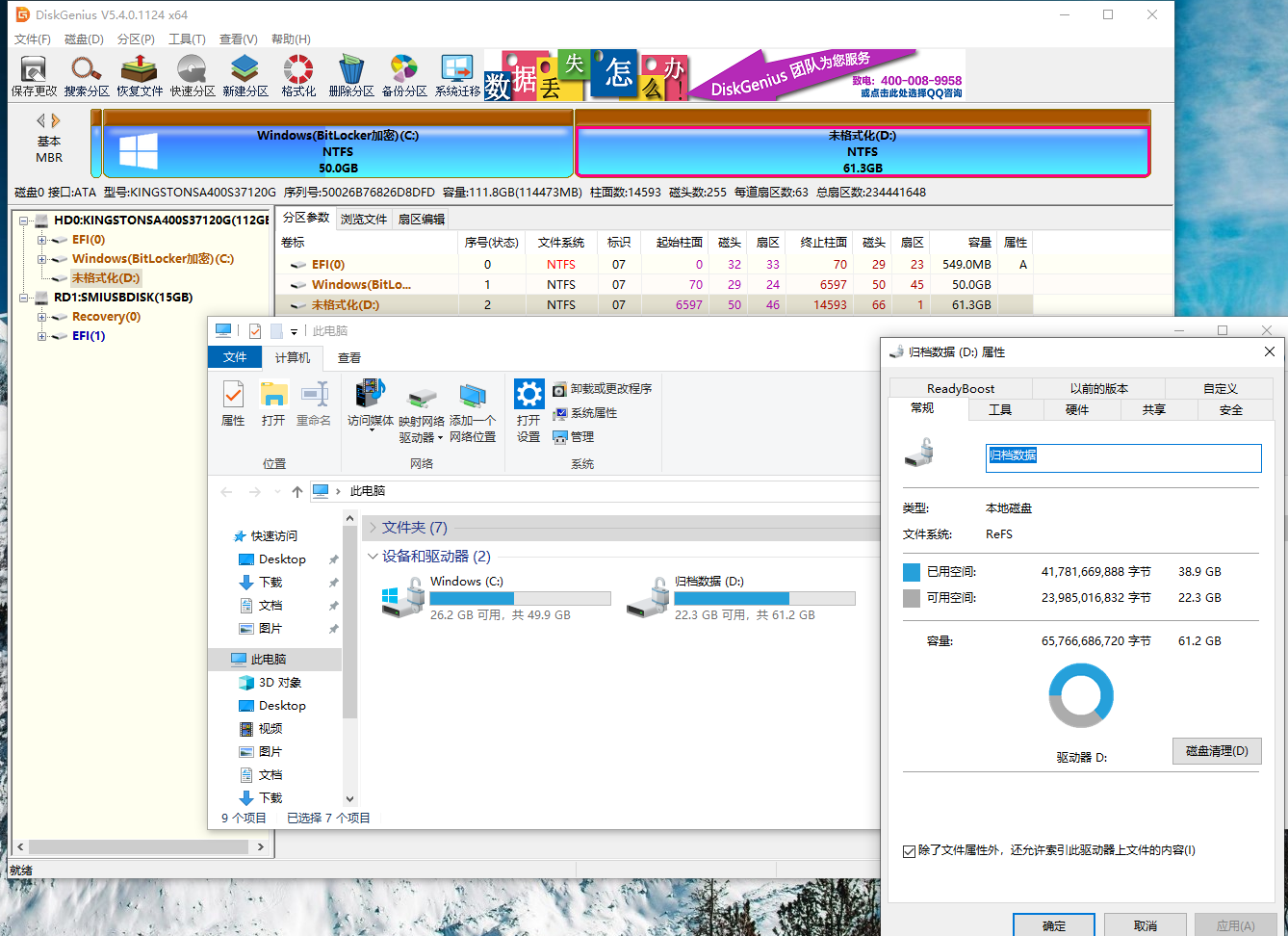Click the D: drive usage donut chart
This screenshot has width=1288, height=936.
tap(1081, 695)
